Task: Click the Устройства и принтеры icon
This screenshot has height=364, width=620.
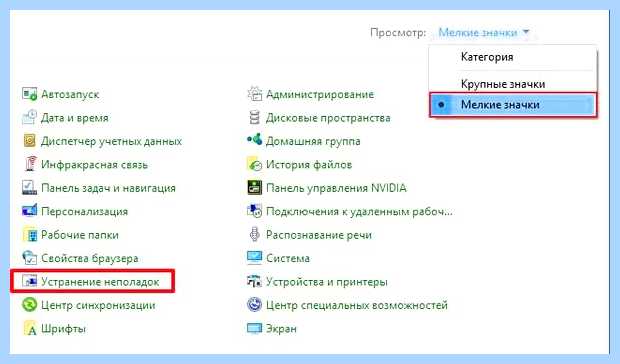Action: (x=255, y=281)
